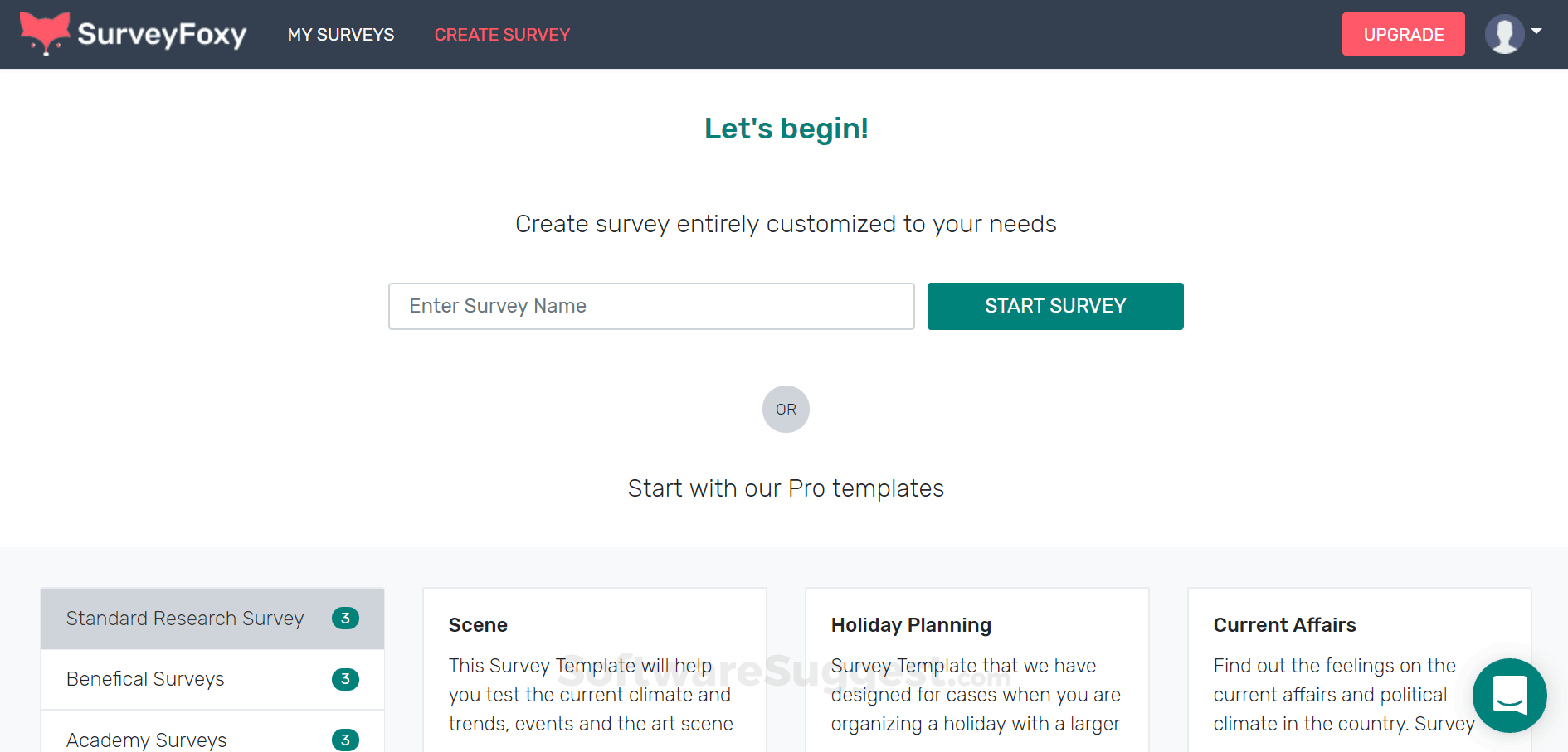
Task: Click the Standard Research Survey count badge
Action: [x=345, y=619]
